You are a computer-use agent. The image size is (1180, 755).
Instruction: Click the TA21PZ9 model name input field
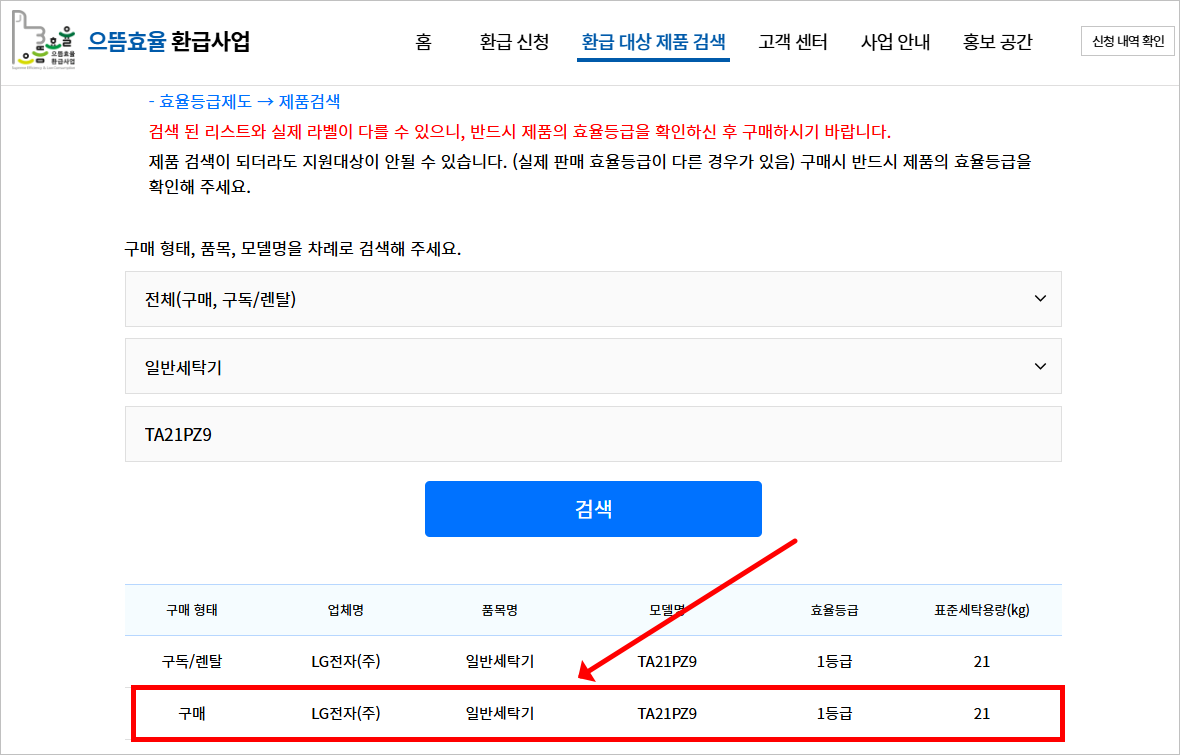point(593,434)
